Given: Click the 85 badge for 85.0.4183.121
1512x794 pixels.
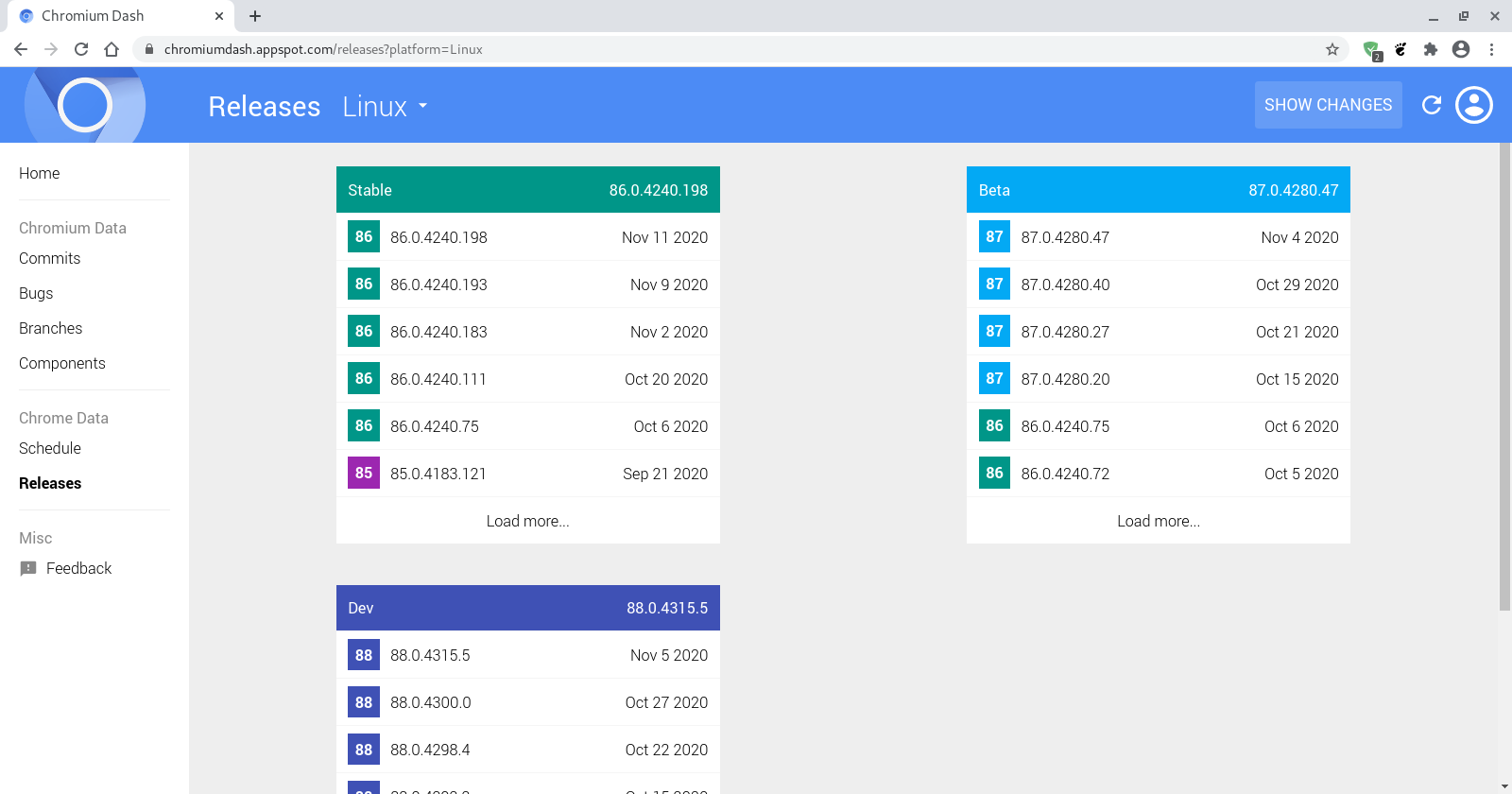Looking at the screenshot, I should 364,473.
